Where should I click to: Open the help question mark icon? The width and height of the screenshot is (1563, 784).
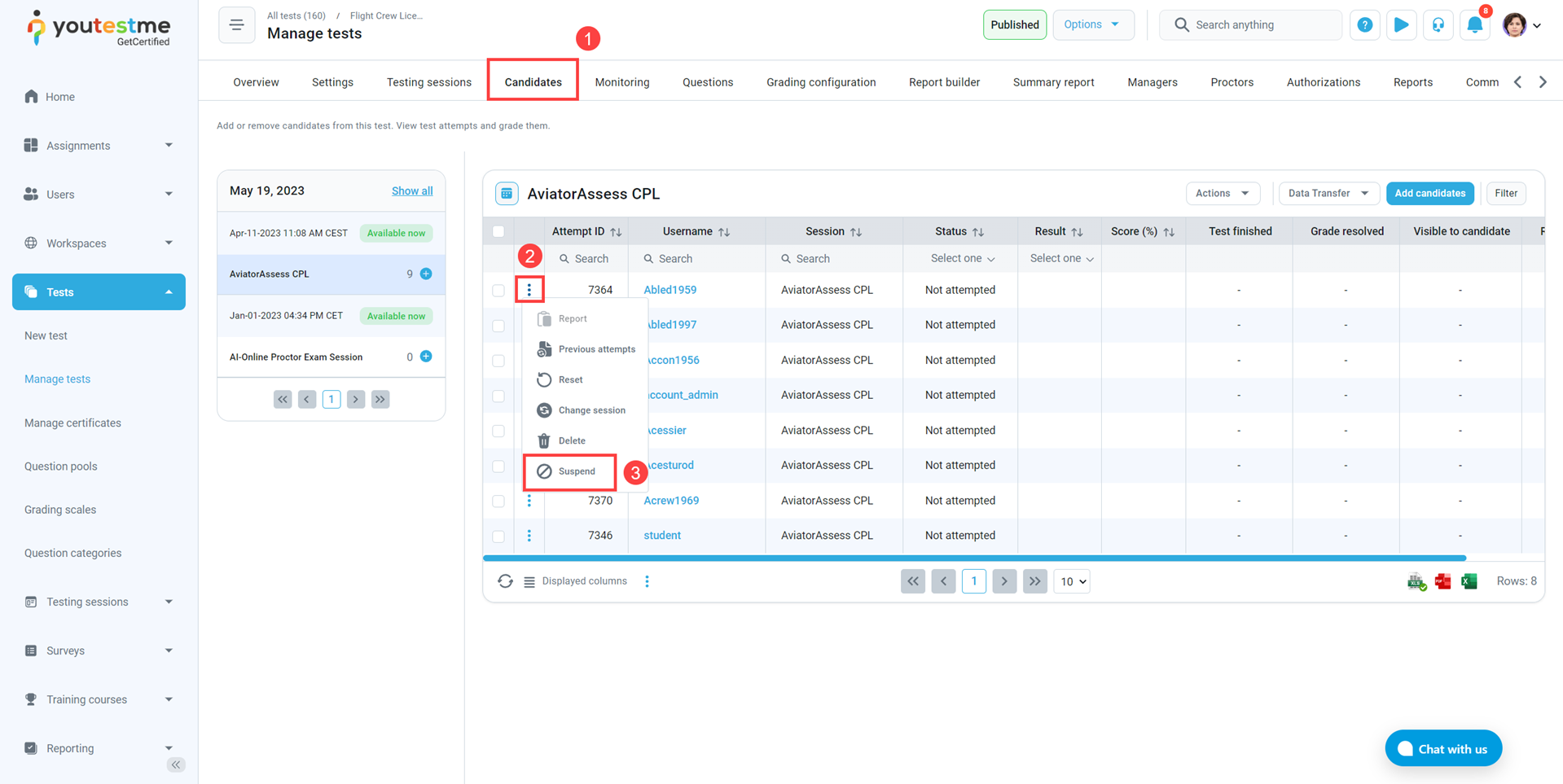[1364, 25]
